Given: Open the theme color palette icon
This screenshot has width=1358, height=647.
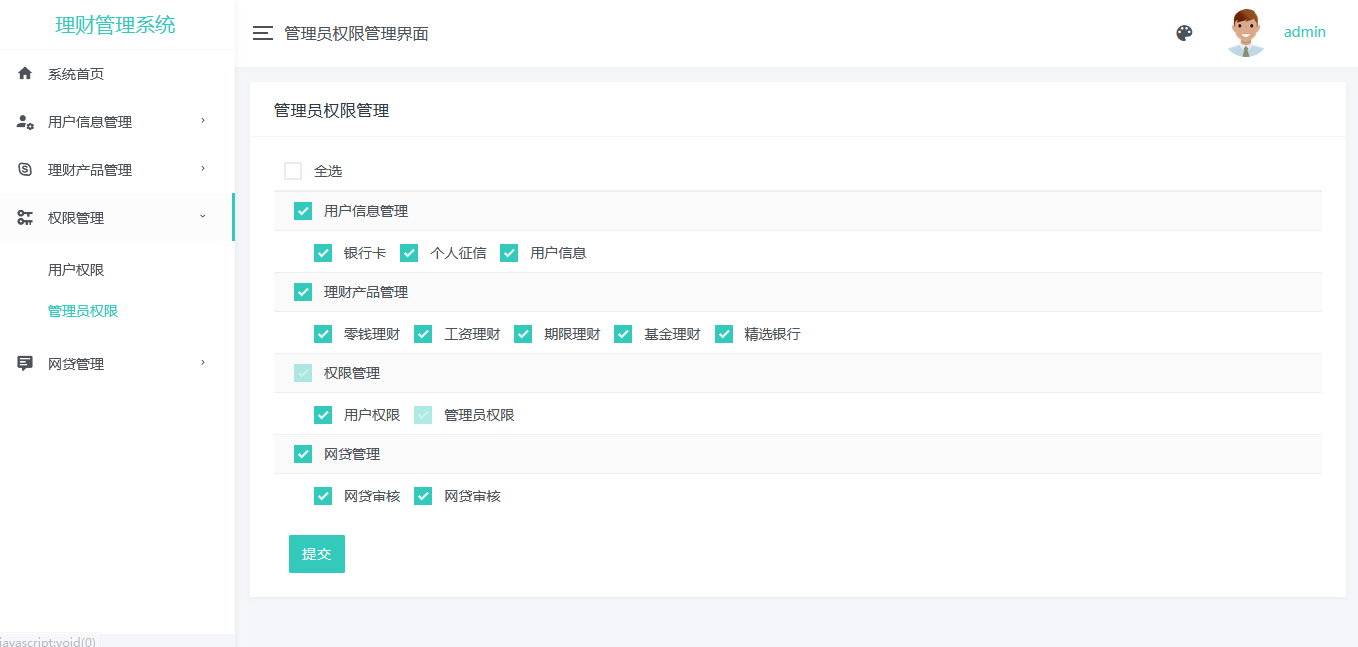Looking at the screenshot, I should [x=1184, y=33].
